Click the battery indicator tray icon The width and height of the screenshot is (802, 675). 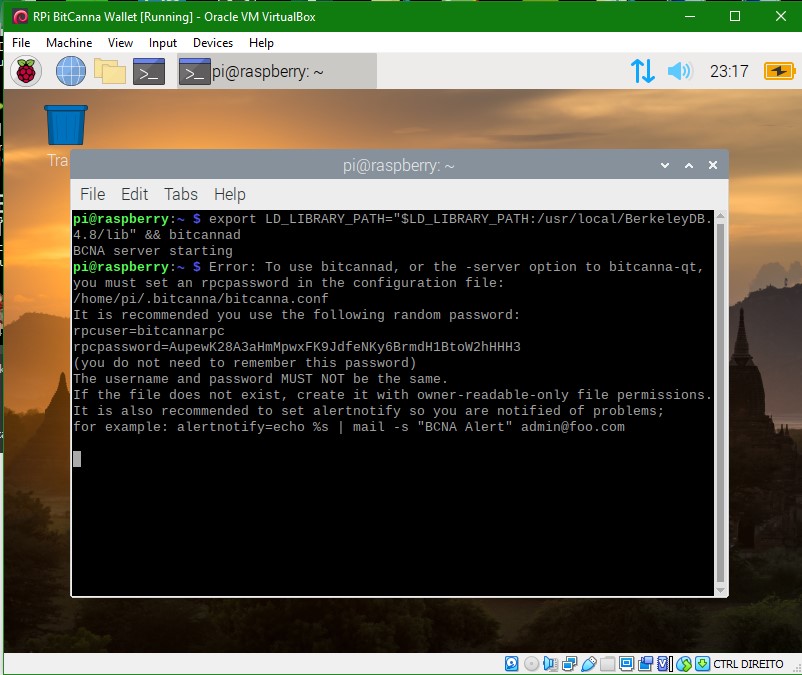pyautogui.click(x=779, y=71)
